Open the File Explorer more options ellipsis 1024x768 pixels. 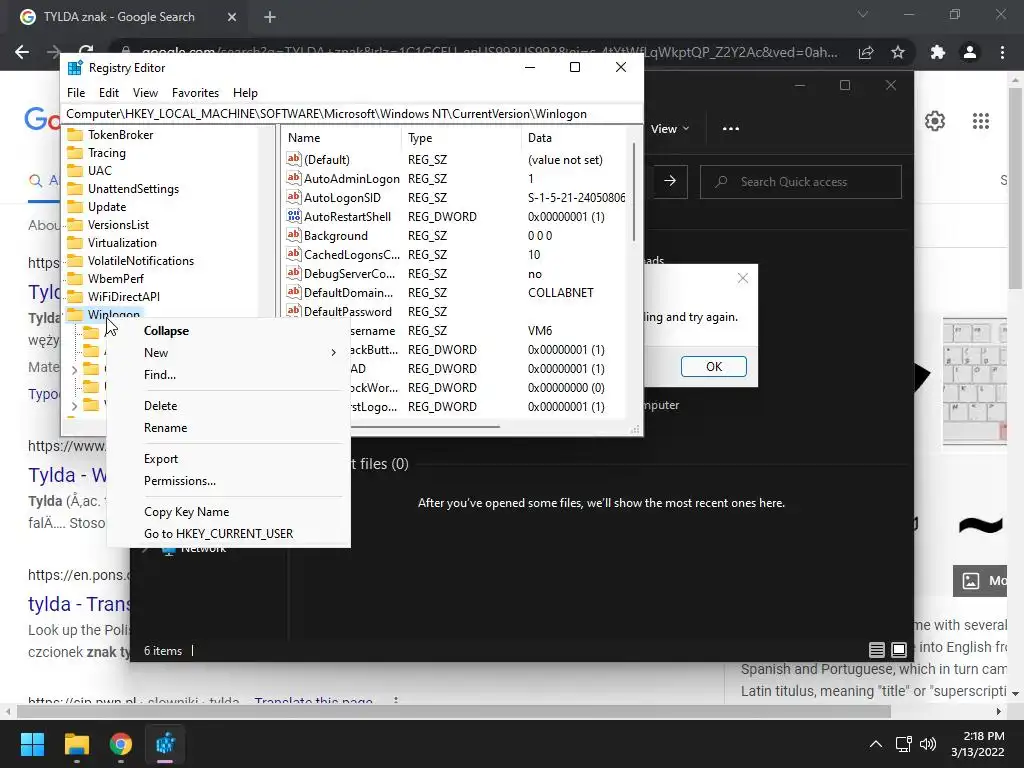point(731,129)
